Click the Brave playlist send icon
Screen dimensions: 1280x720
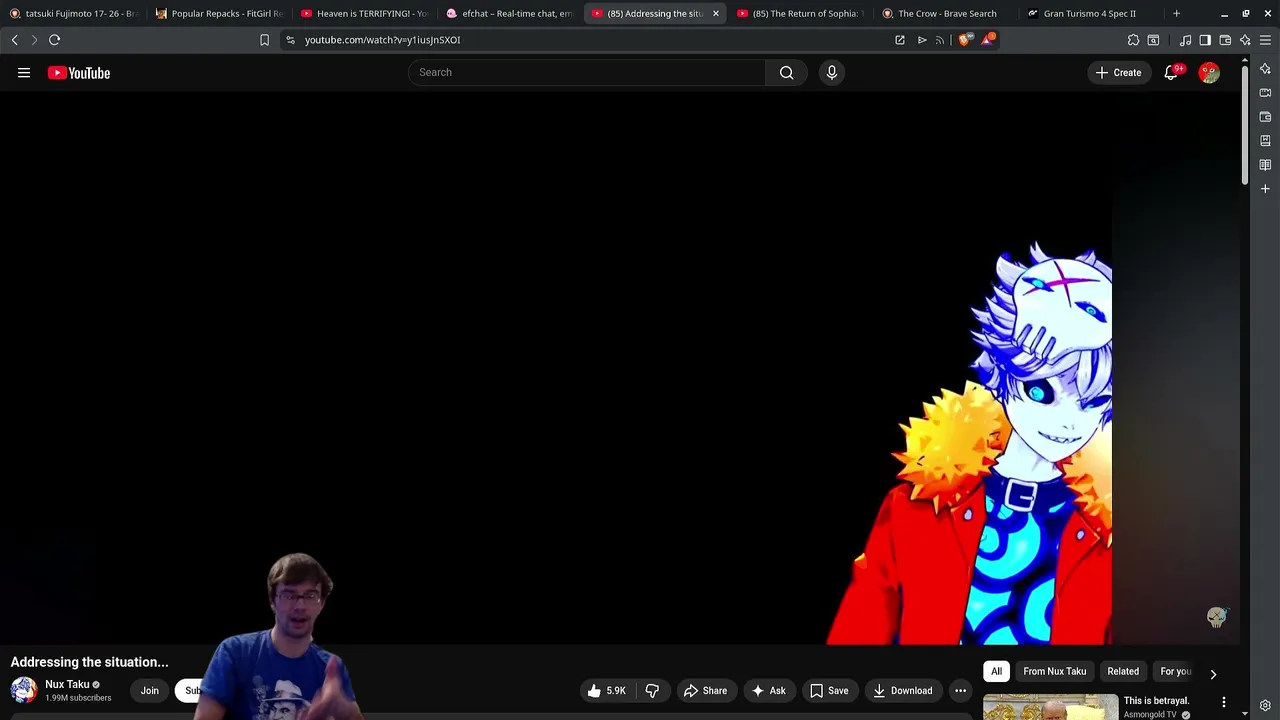click(x=921, y=40)
